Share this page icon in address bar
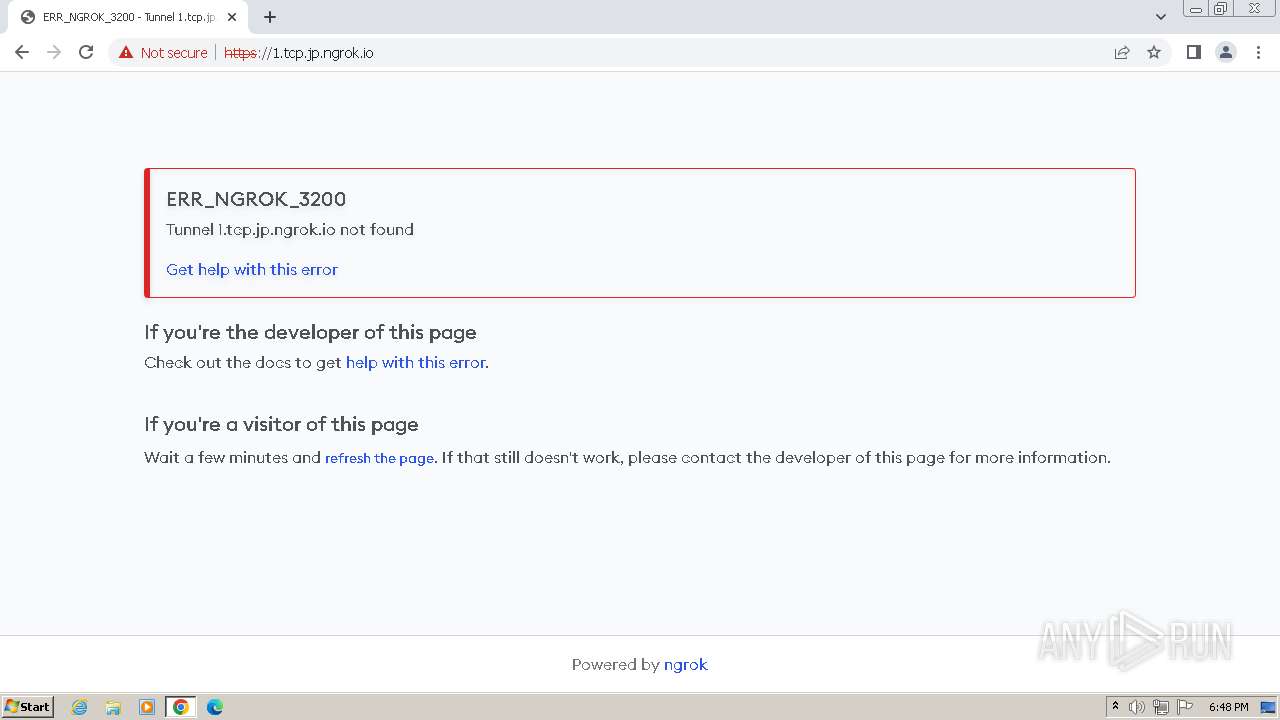The width and height of the screenshot is (1280, 720). point(1122,52)
